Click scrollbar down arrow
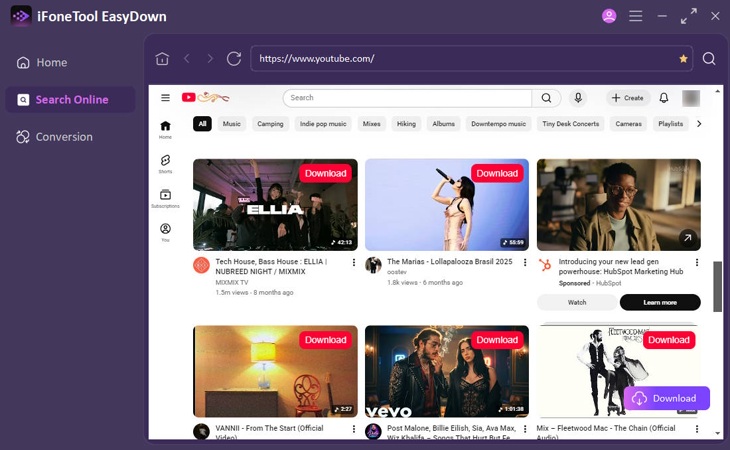Screen dimensions: 730x450 [717, 433]
